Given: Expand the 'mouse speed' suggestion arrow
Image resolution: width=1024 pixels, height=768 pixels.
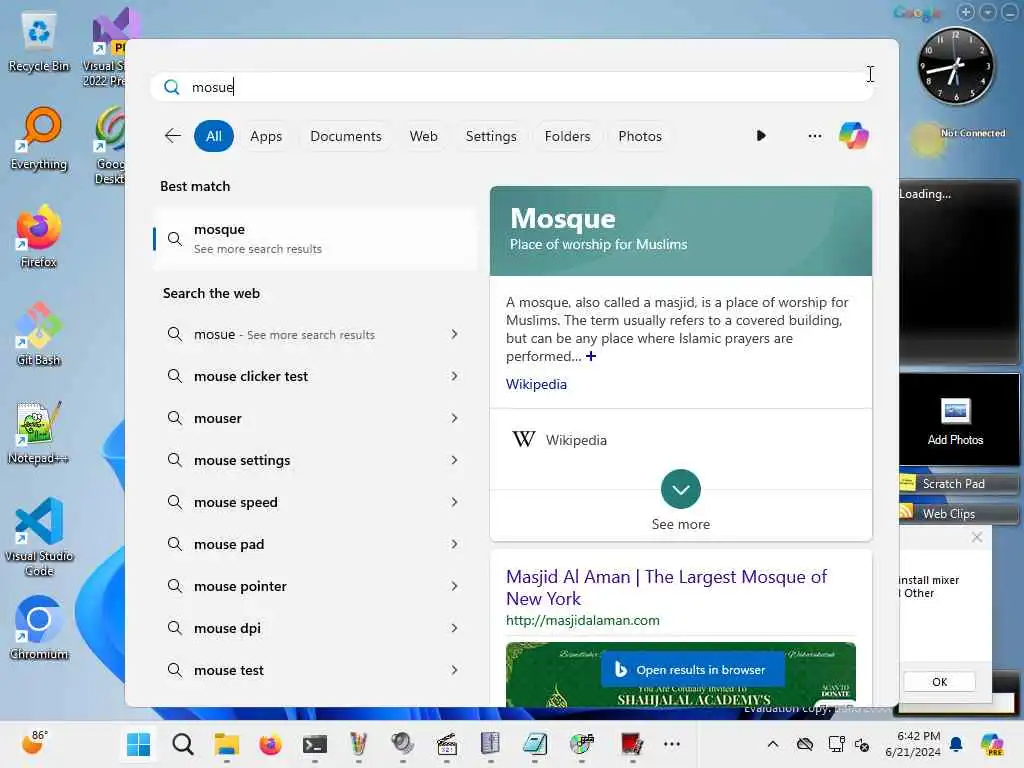Looking at the screenshot, I should click(455, 502).
